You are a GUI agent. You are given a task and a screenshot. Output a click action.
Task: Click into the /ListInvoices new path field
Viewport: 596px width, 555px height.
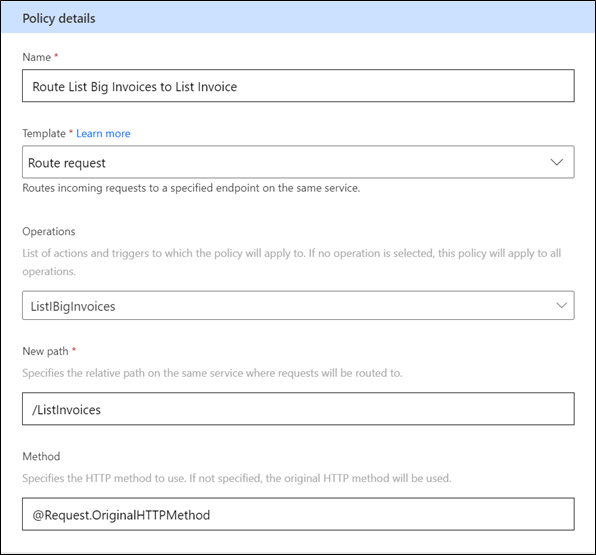(298, 409)
